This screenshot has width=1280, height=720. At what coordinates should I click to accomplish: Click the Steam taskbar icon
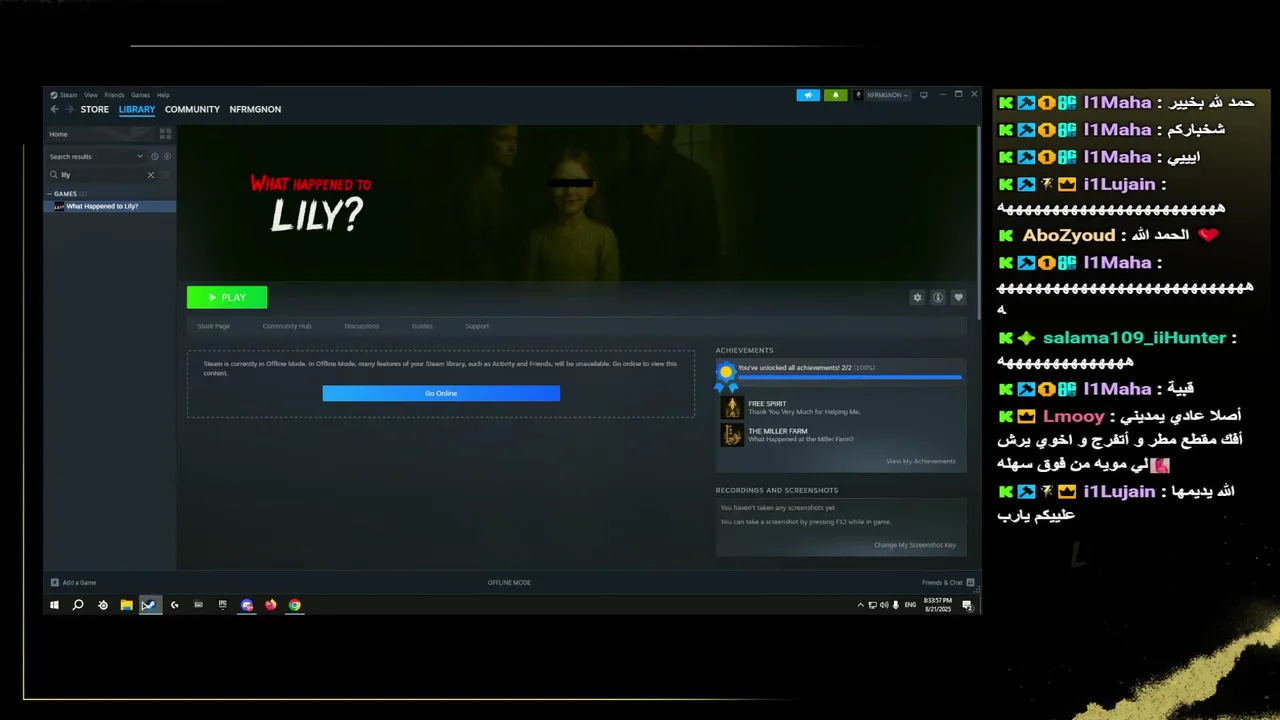tap(150, 605)
